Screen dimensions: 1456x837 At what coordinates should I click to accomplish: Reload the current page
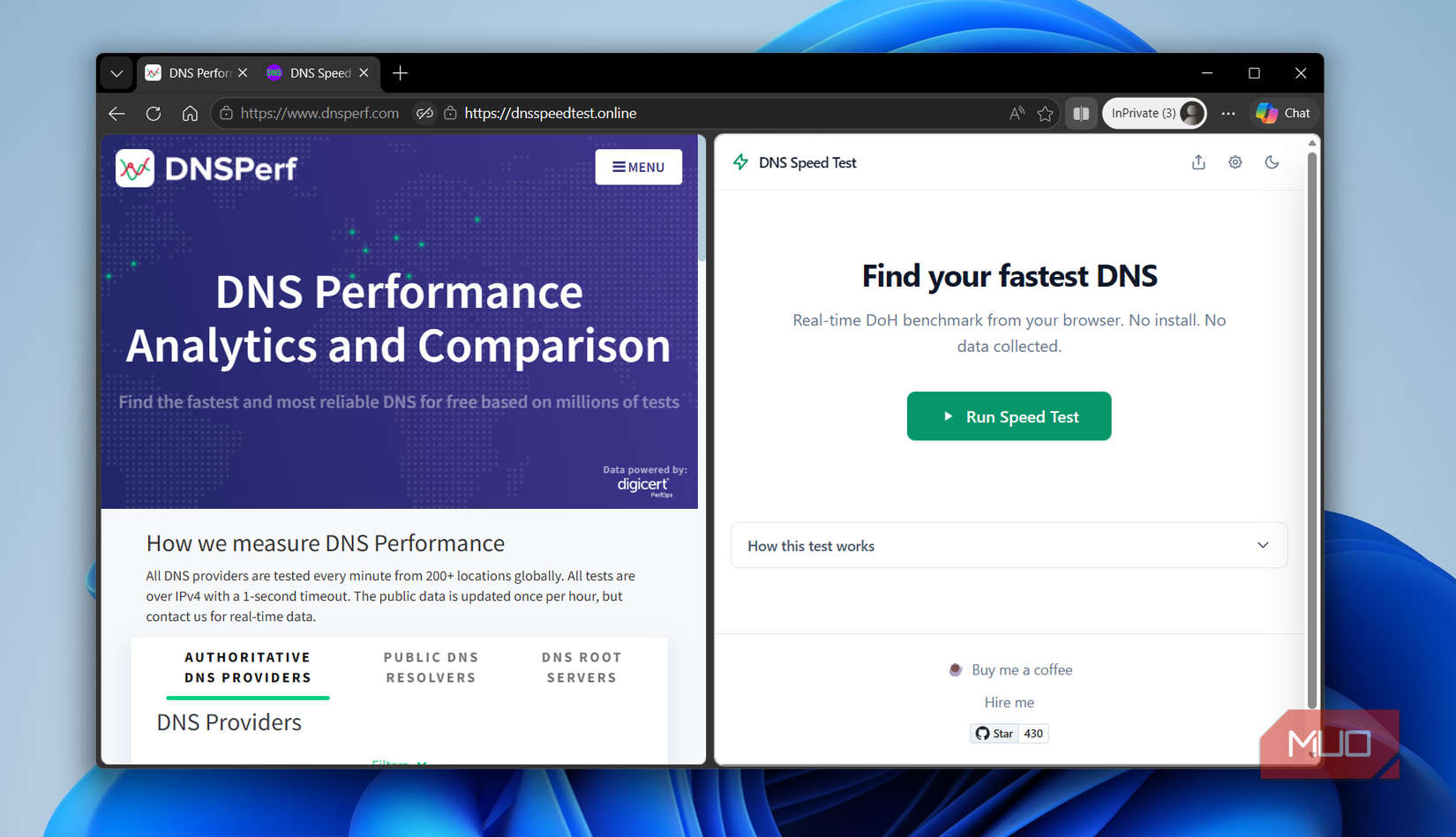pyautogui.click(x=154, y=113)
